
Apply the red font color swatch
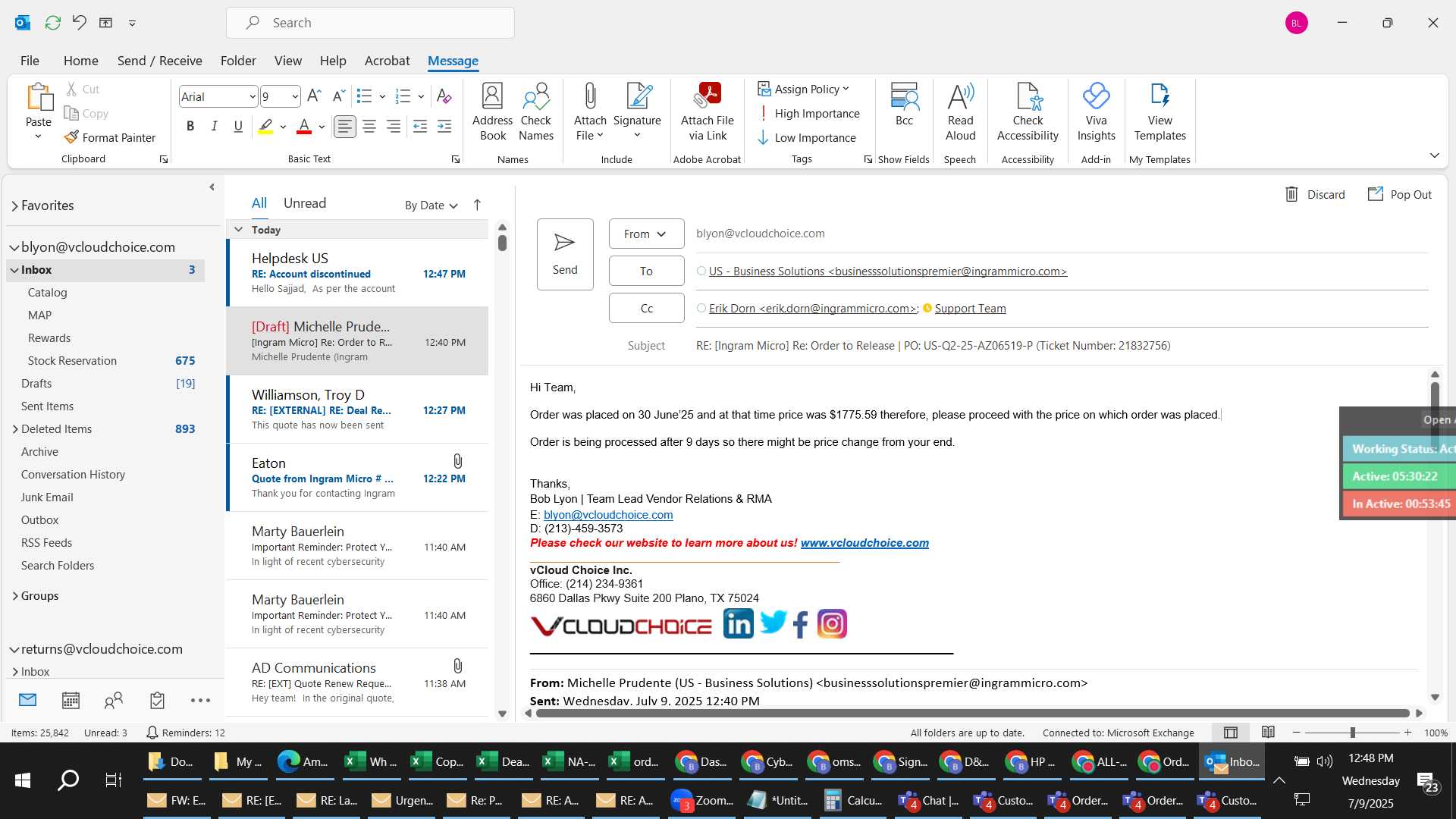304,127
